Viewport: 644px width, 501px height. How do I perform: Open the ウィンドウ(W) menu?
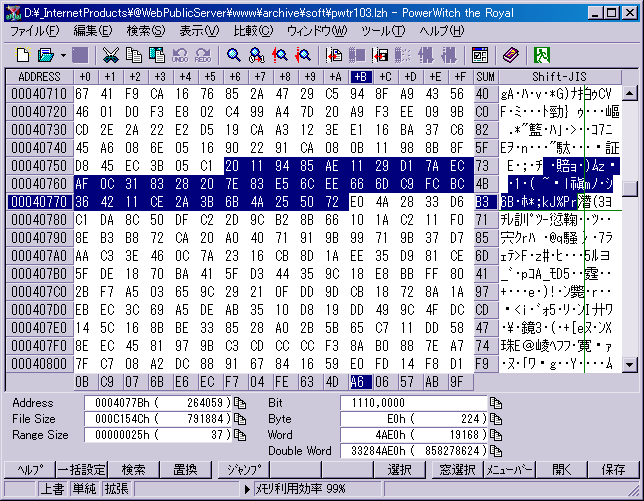coord(317,31)
